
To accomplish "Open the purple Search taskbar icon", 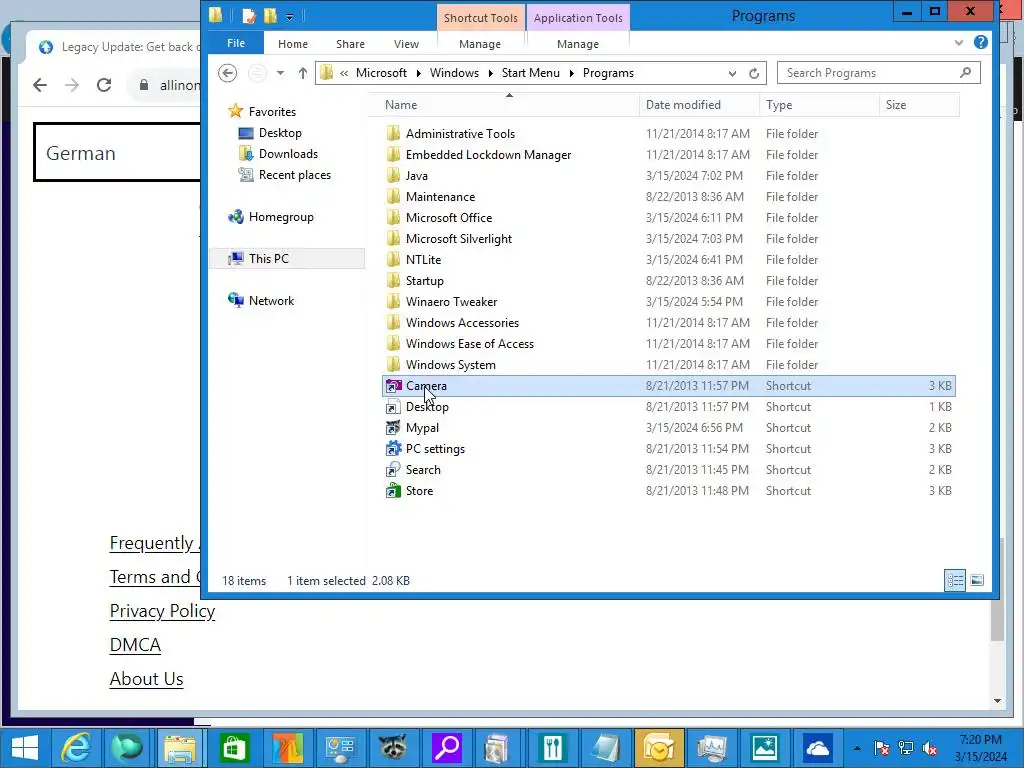I will (x=447, y=748).
